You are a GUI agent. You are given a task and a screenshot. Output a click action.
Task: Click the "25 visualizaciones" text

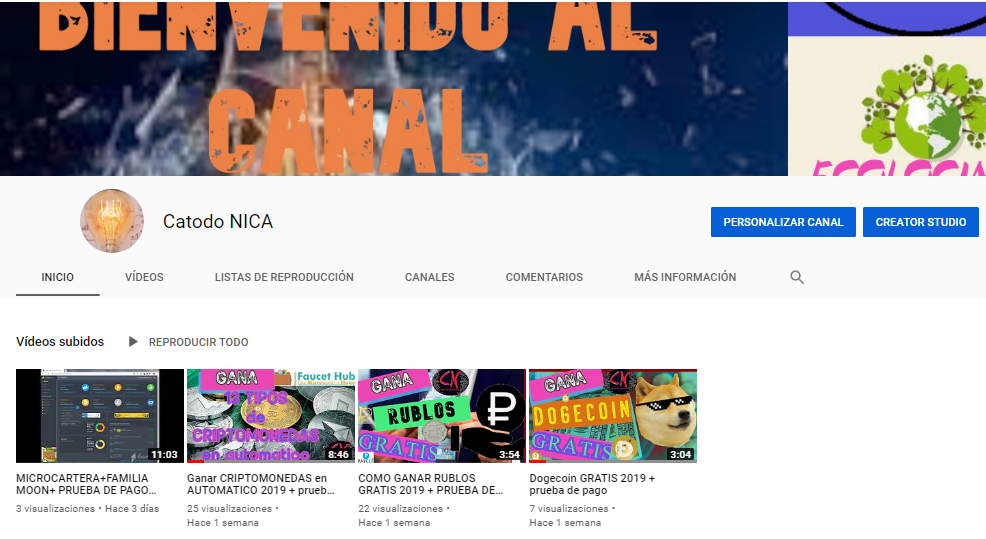click(x=230, y=508)
